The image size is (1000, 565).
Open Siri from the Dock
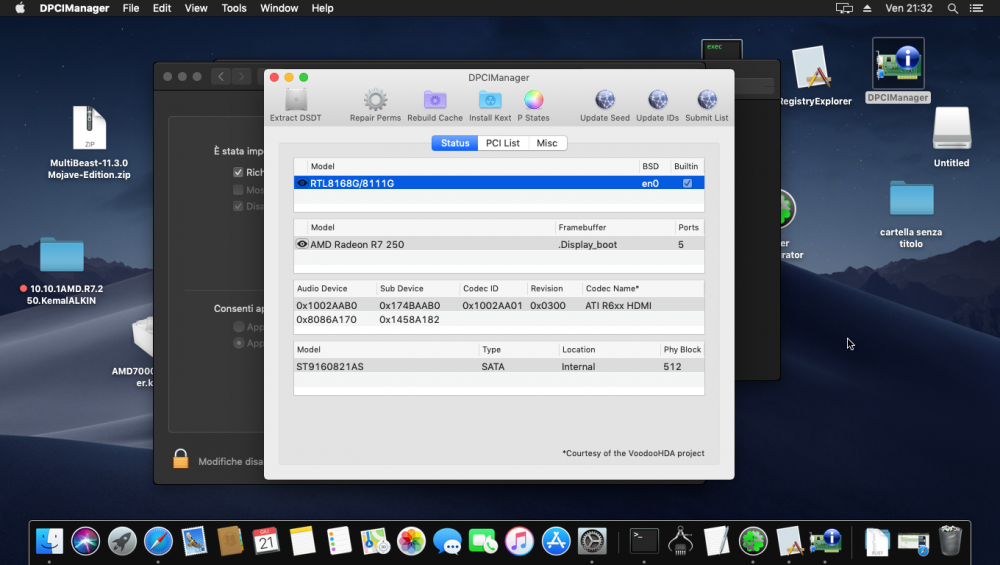(x=85, y=541)
